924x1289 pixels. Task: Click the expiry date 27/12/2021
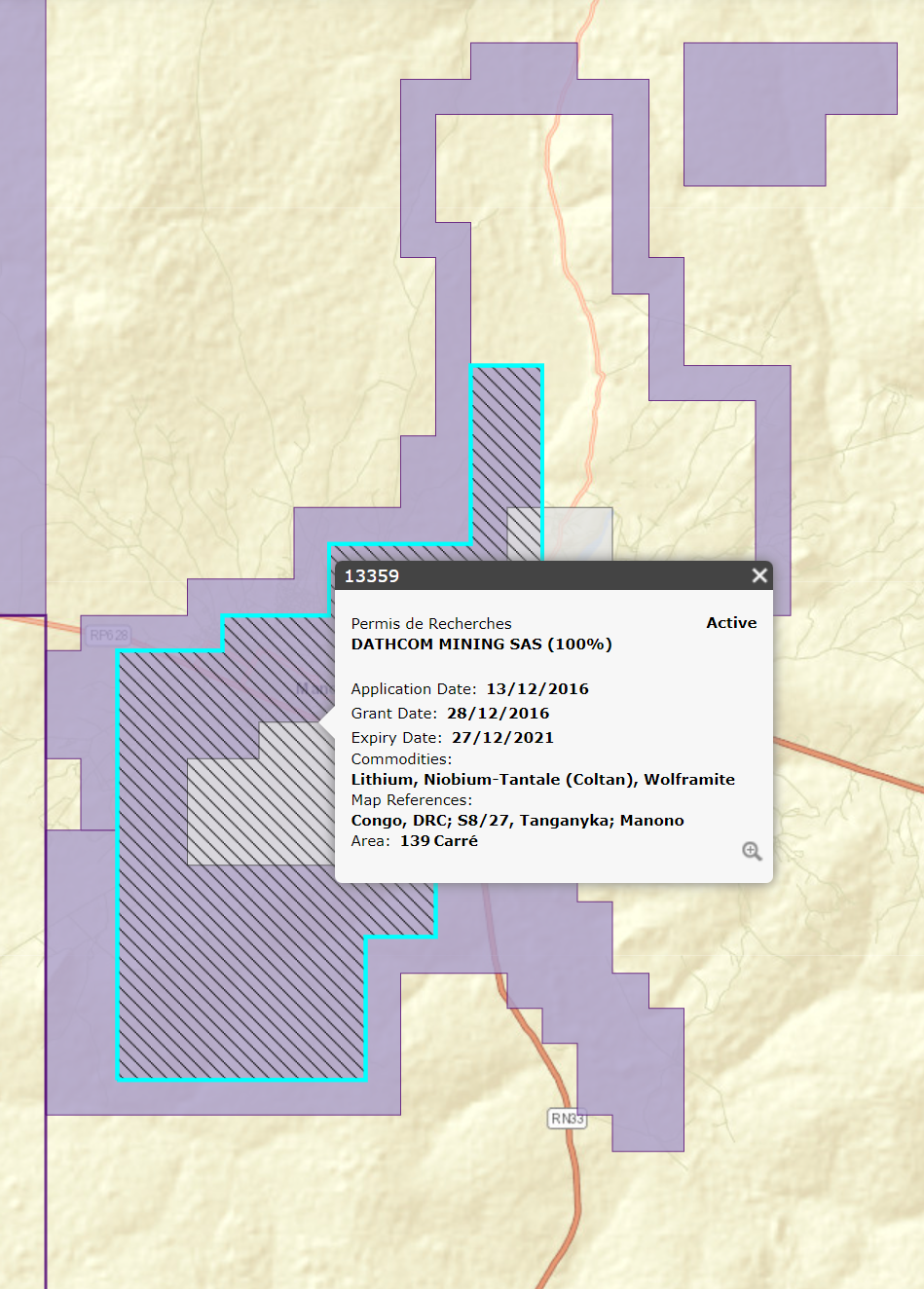[x=502, y=738]
